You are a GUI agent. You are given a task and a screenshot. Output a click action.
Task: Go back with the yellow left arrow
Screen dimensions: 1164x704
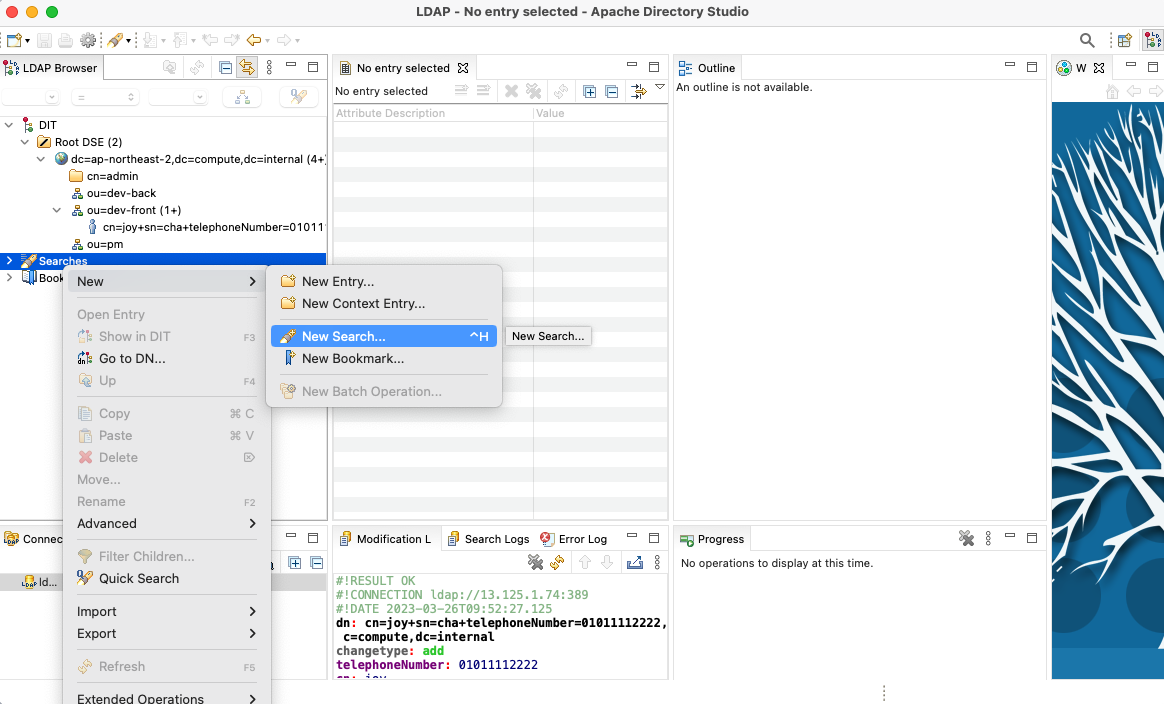point(254,40)
